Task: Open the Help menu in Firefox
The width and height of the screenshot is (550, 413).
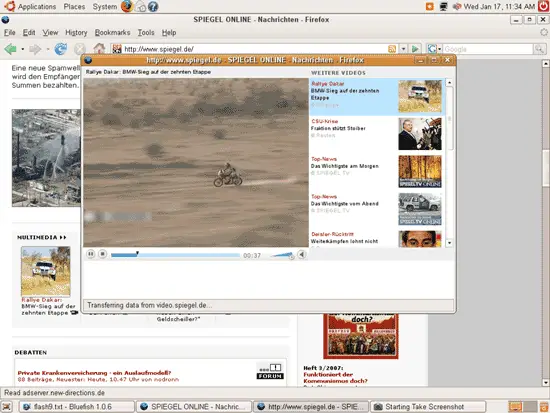Action: 169,33
